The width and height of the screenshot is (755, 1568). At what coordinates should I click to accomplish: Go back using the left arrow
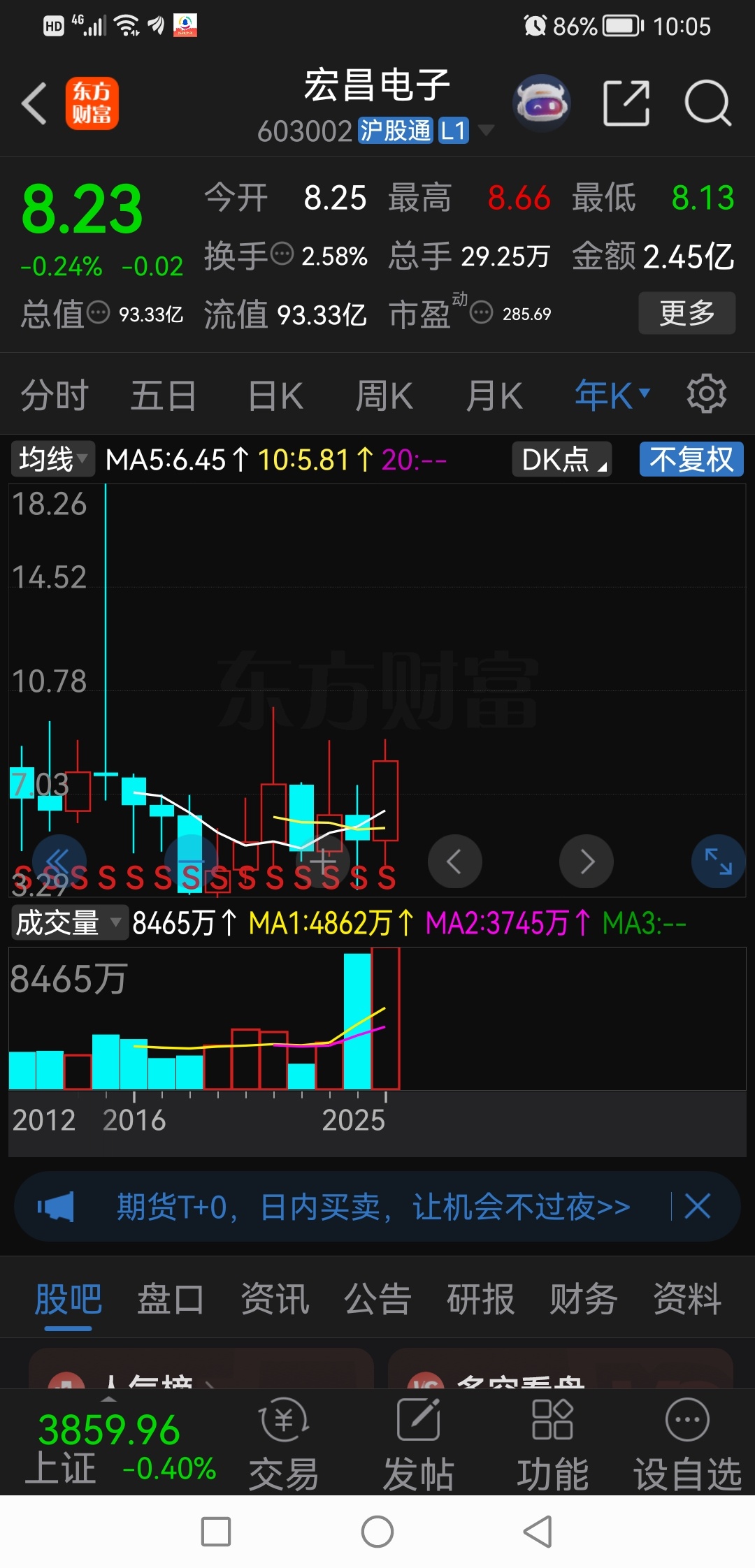tap(34, 103)
